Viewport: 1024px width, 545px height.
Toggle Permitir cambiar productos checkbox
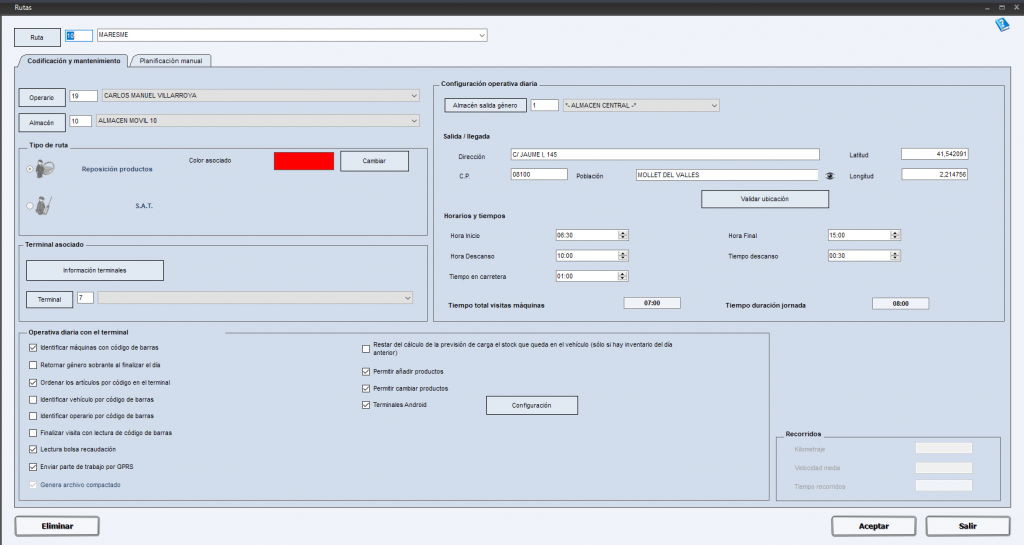366,388
